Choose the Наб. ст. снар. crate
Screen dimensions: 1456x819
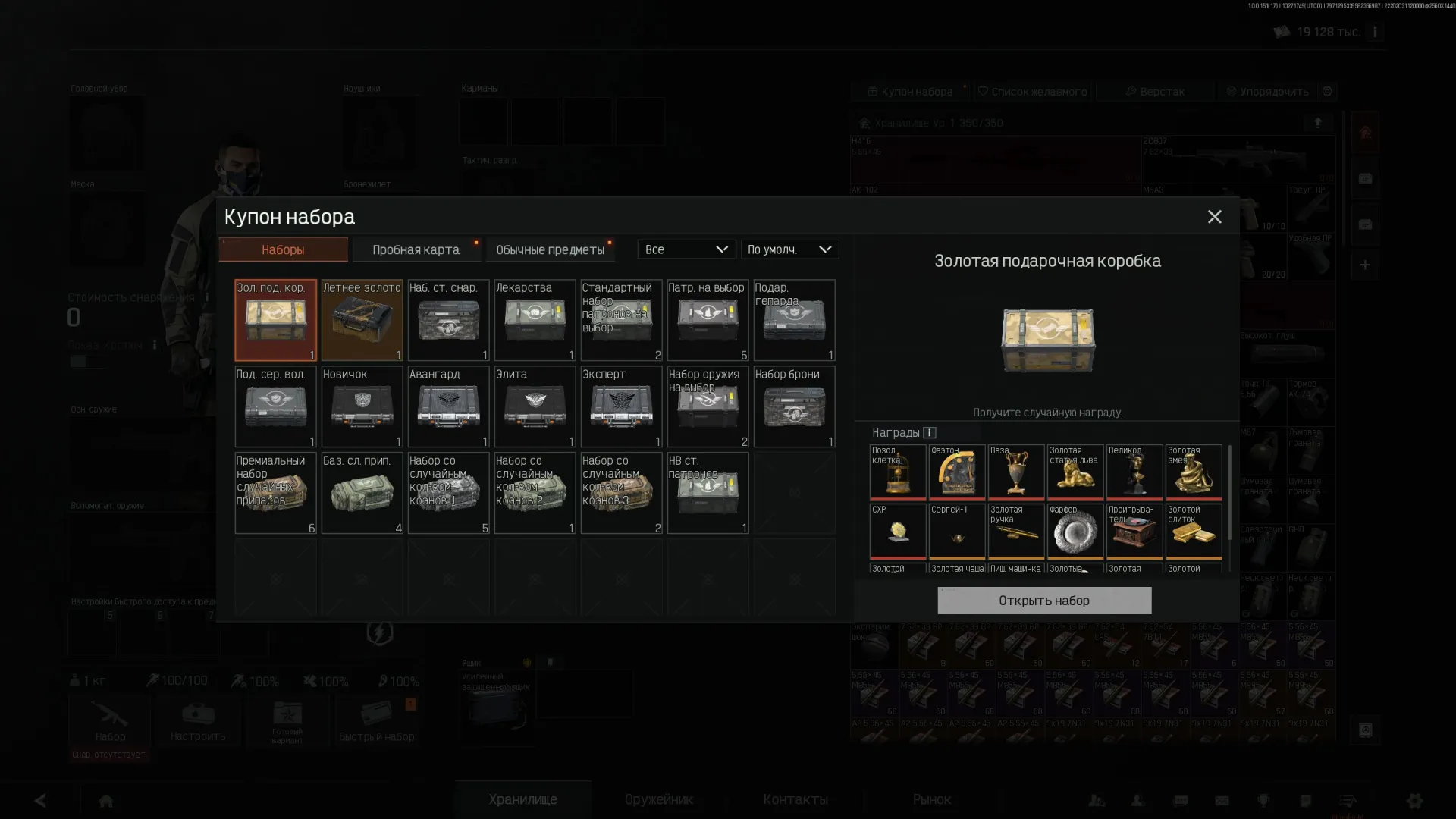pos(448,320)
